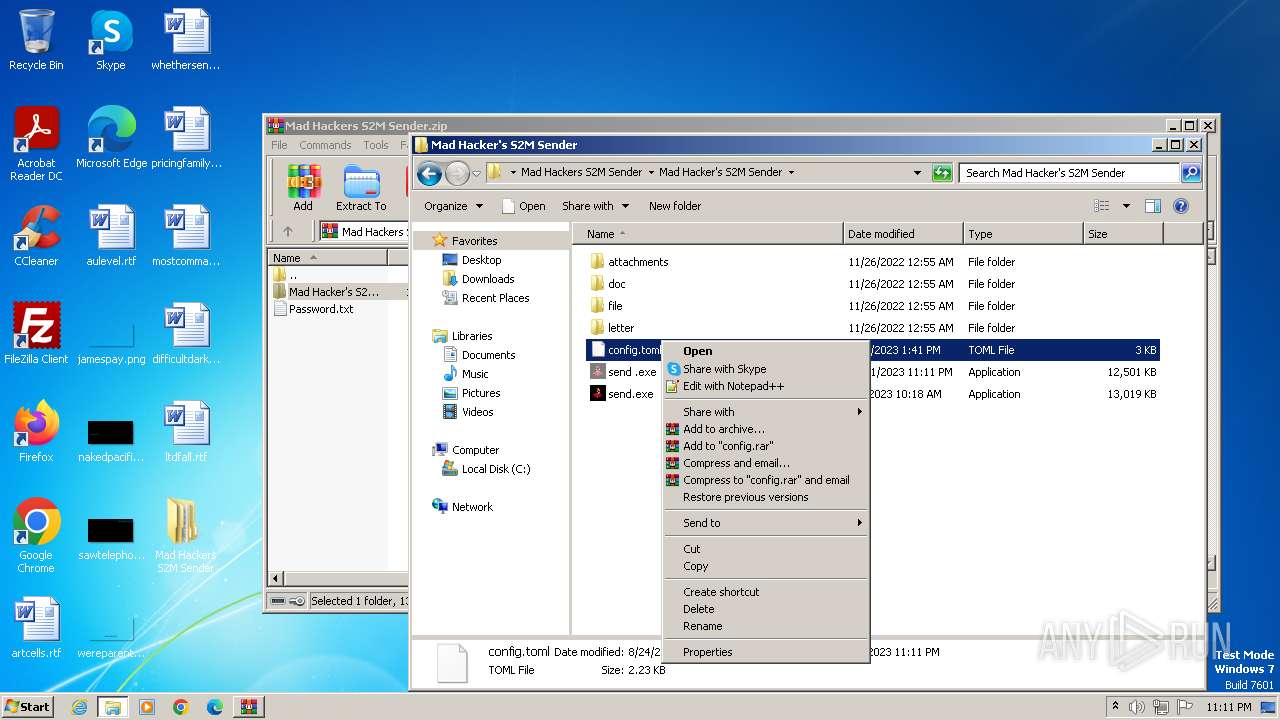Image resolution: width=1280 pixels, height=720 pixels.
Task: Click the taskbar clock showing 11:11 PM
Action: (x=1228, y=707)
